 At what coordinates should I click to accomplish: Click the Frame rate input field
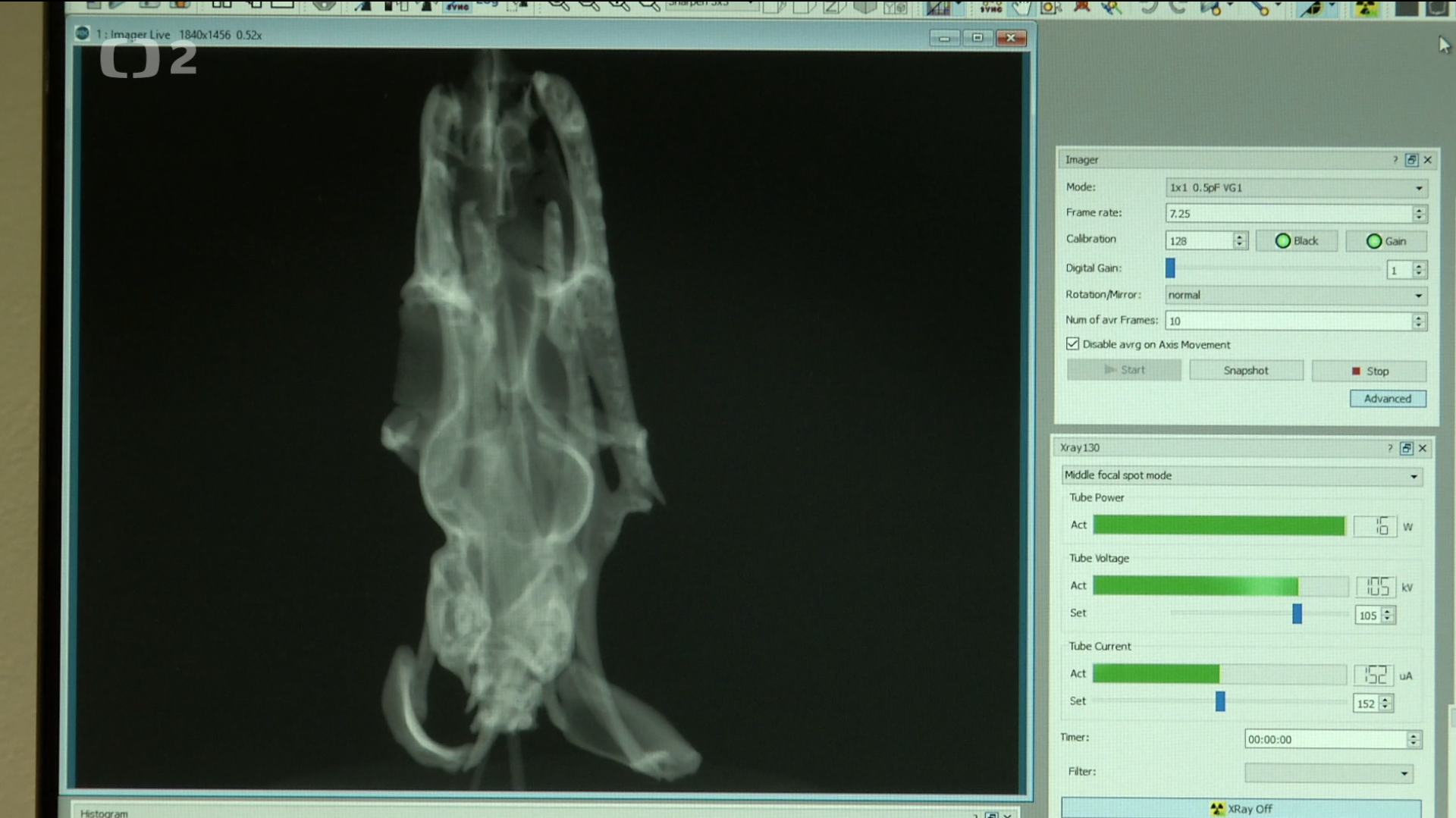point(1288,214)
